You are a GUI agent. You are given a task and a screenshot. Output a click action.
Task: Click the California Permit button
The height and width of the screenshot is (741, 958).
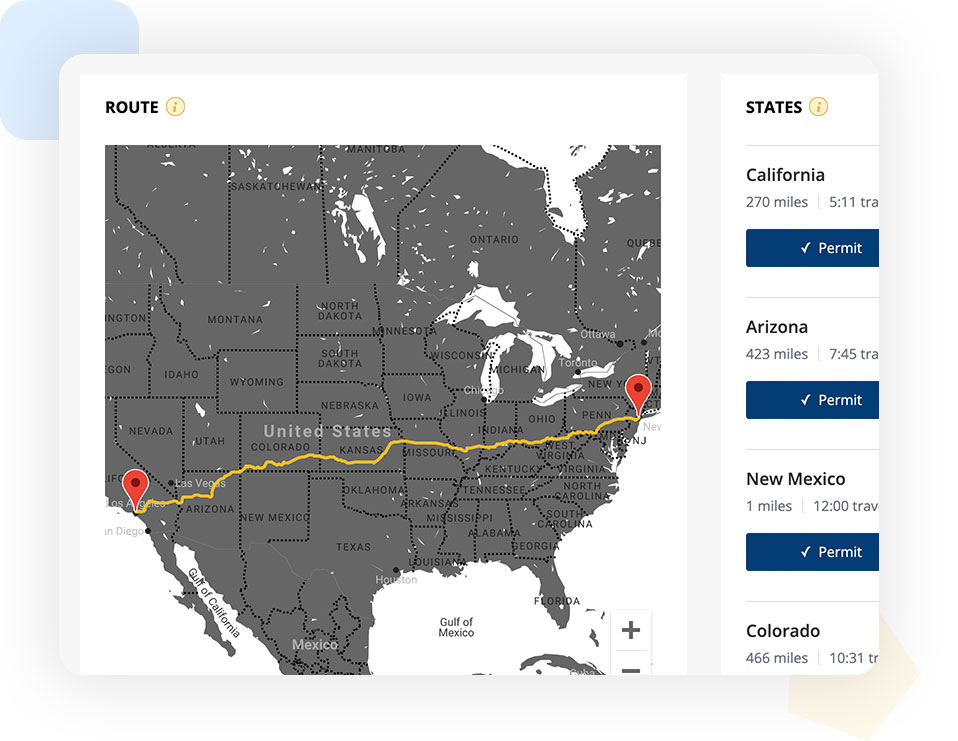click(812, 248)
